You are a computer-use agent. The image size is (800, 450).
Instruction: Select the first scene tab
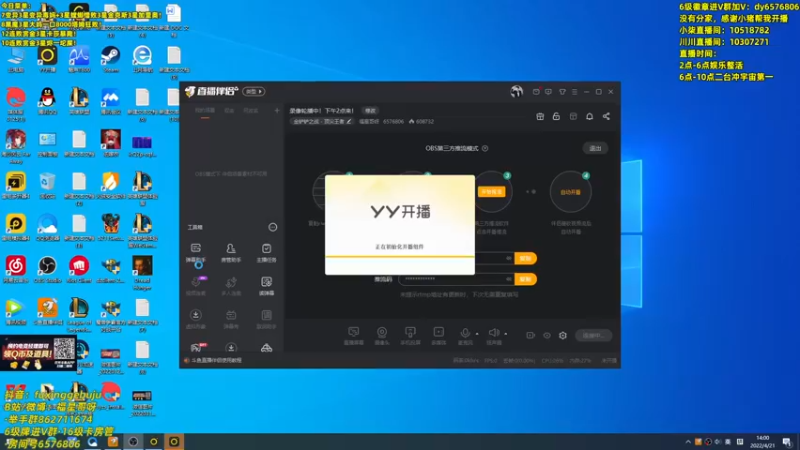(205, 110)
